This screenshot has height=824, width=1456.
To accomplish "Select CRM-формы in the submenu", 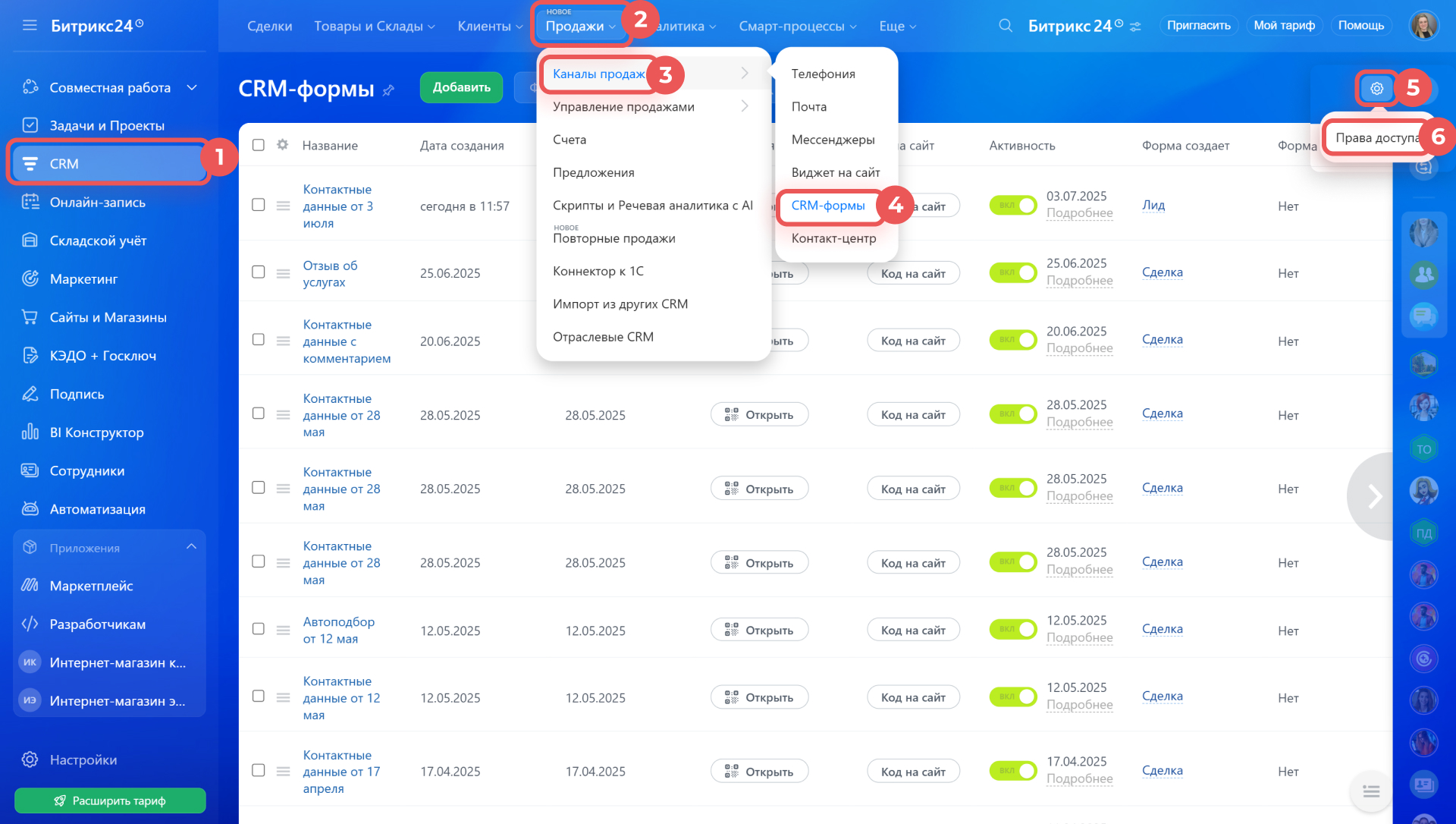I will (x=828, y=206).
